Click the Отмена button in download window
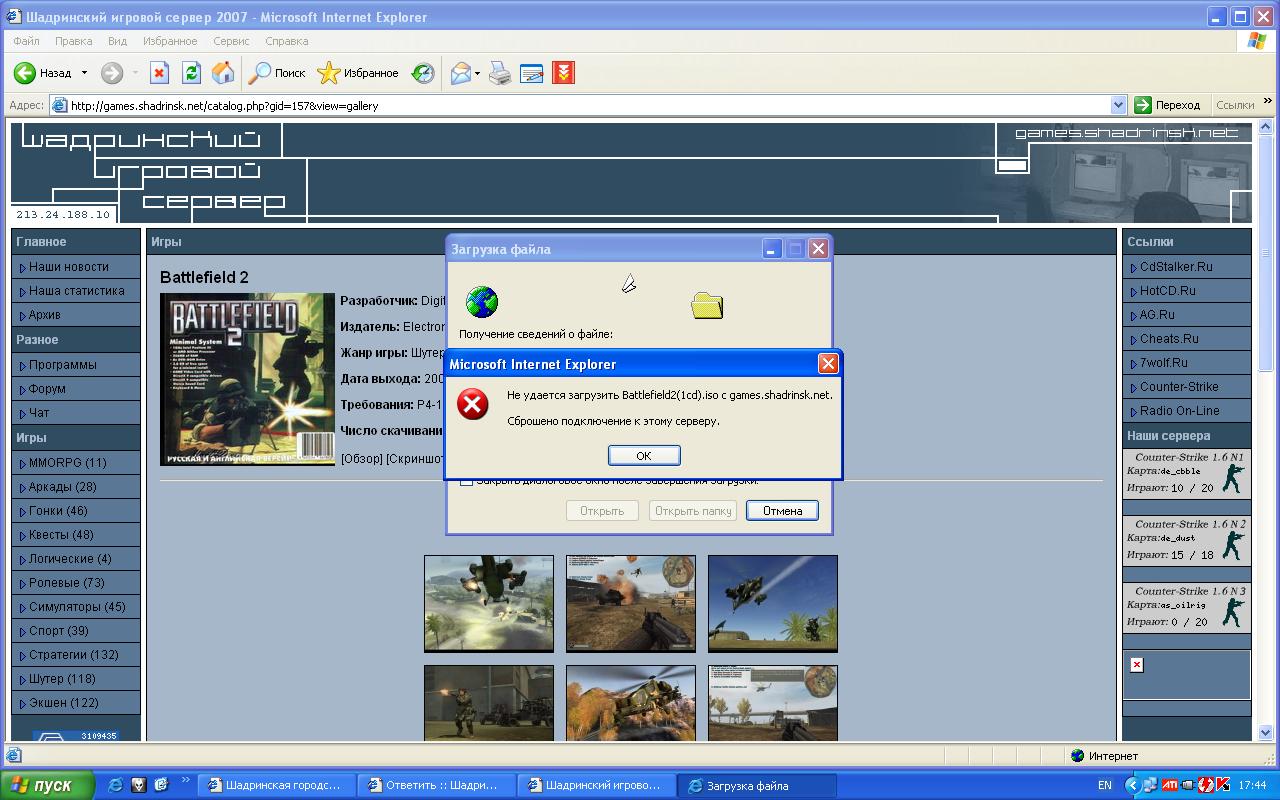The width and height of the screenshot is (1280, 800). [782, 510]
